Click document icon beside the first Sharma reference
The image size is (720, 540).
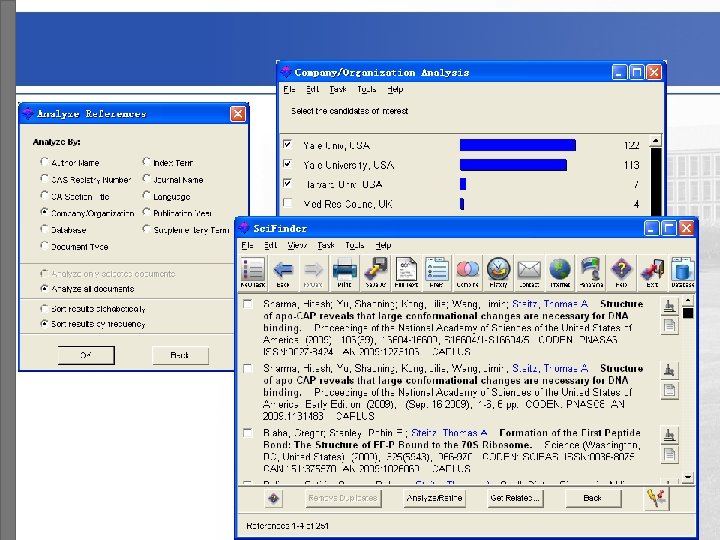(x=669, y=326)
